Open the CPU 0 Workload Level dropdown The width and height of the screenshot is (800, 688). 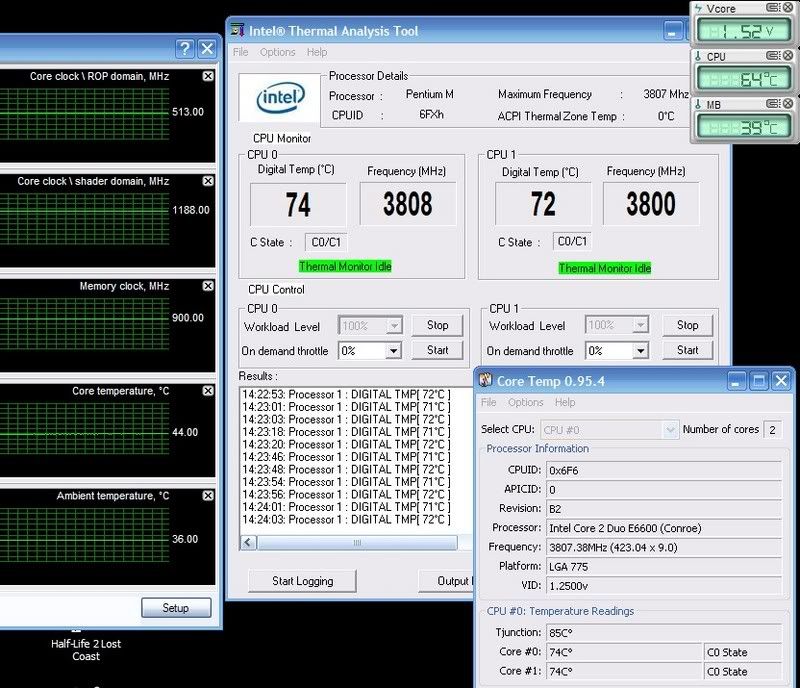pos(394,326)
